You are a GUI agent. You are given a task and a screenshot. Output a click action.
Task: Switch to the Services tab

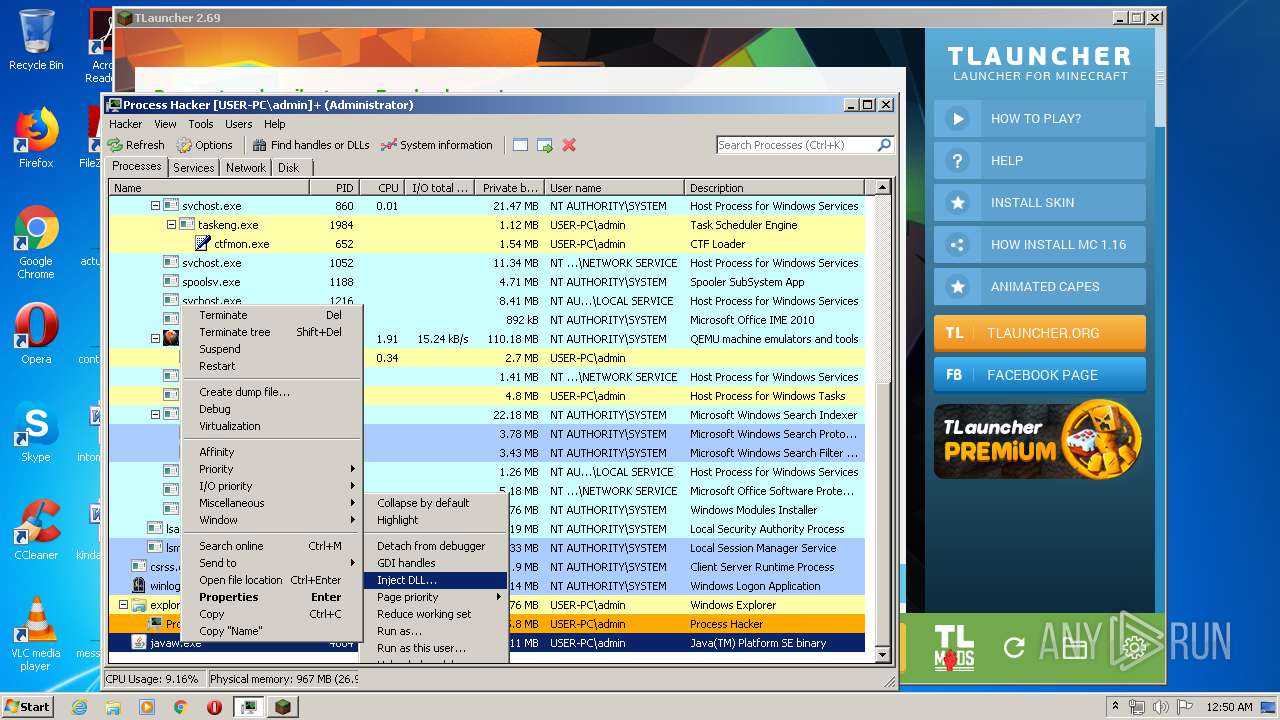click(193, 168)
